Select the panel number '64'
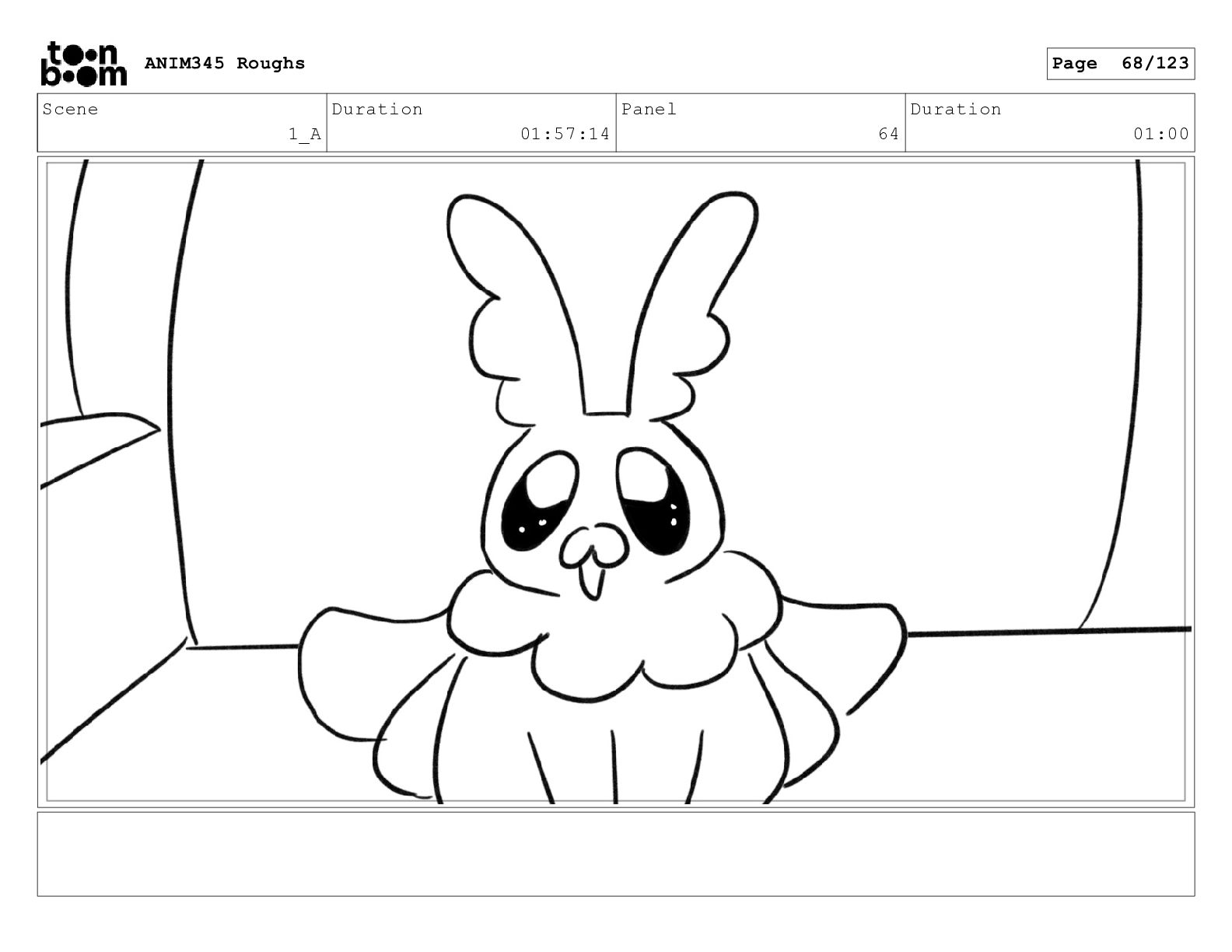 (x=888, y=135)
